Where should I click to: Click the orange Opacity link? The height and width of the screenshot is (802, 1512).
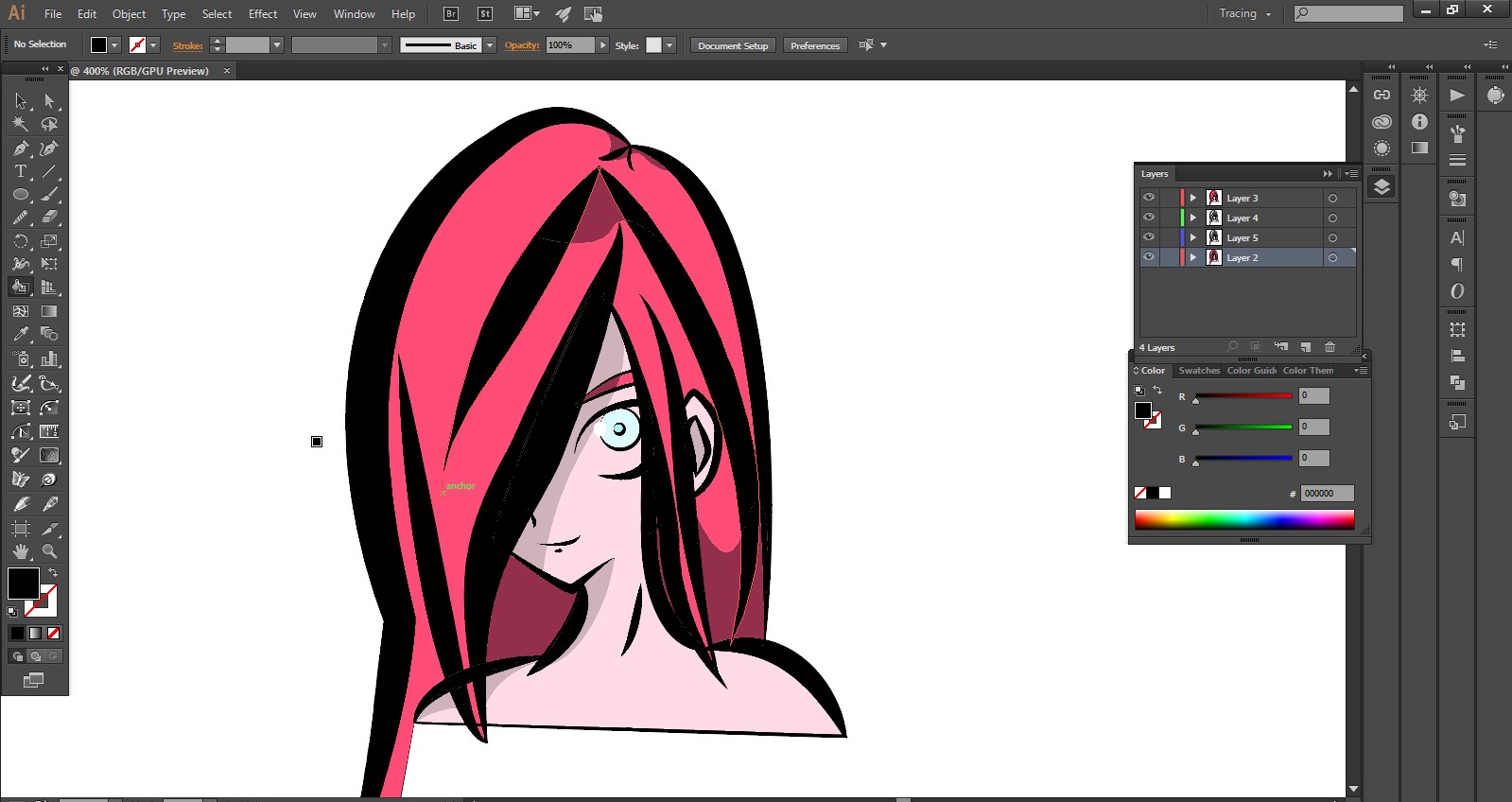(522, 45)
